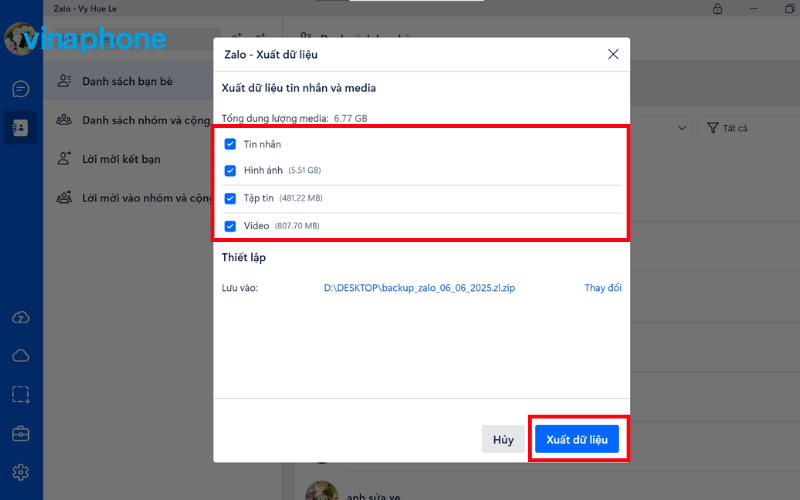Toggle the Video checkbox

point(230,226)
